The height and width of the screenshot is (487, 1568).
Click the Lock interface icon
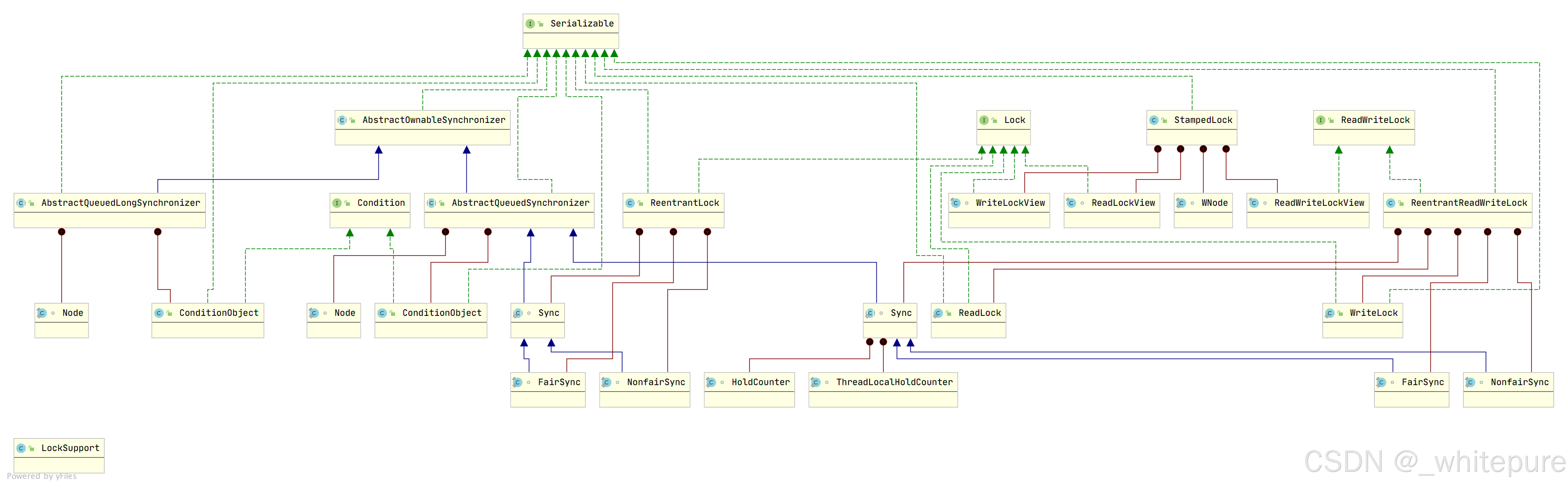pos(984,121)
